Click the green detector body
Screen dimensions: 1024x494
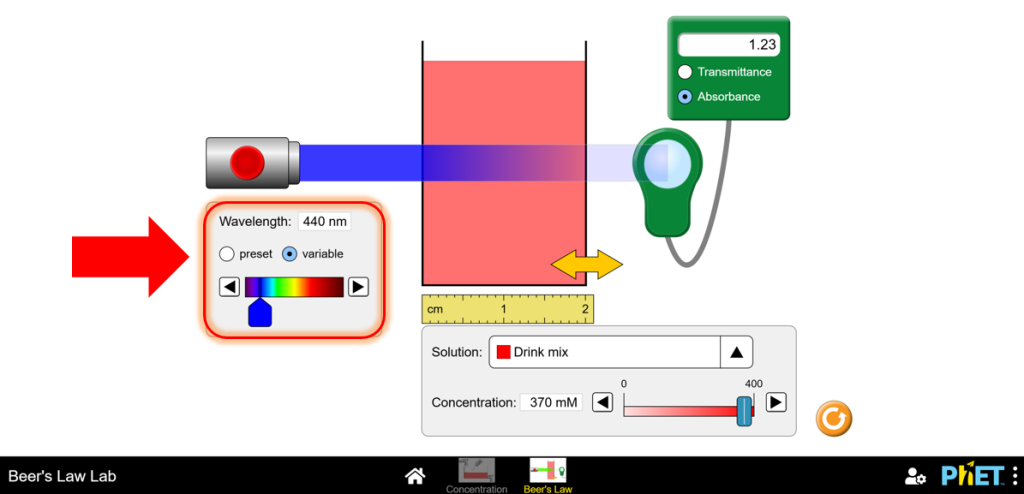(x=729, y=68)
